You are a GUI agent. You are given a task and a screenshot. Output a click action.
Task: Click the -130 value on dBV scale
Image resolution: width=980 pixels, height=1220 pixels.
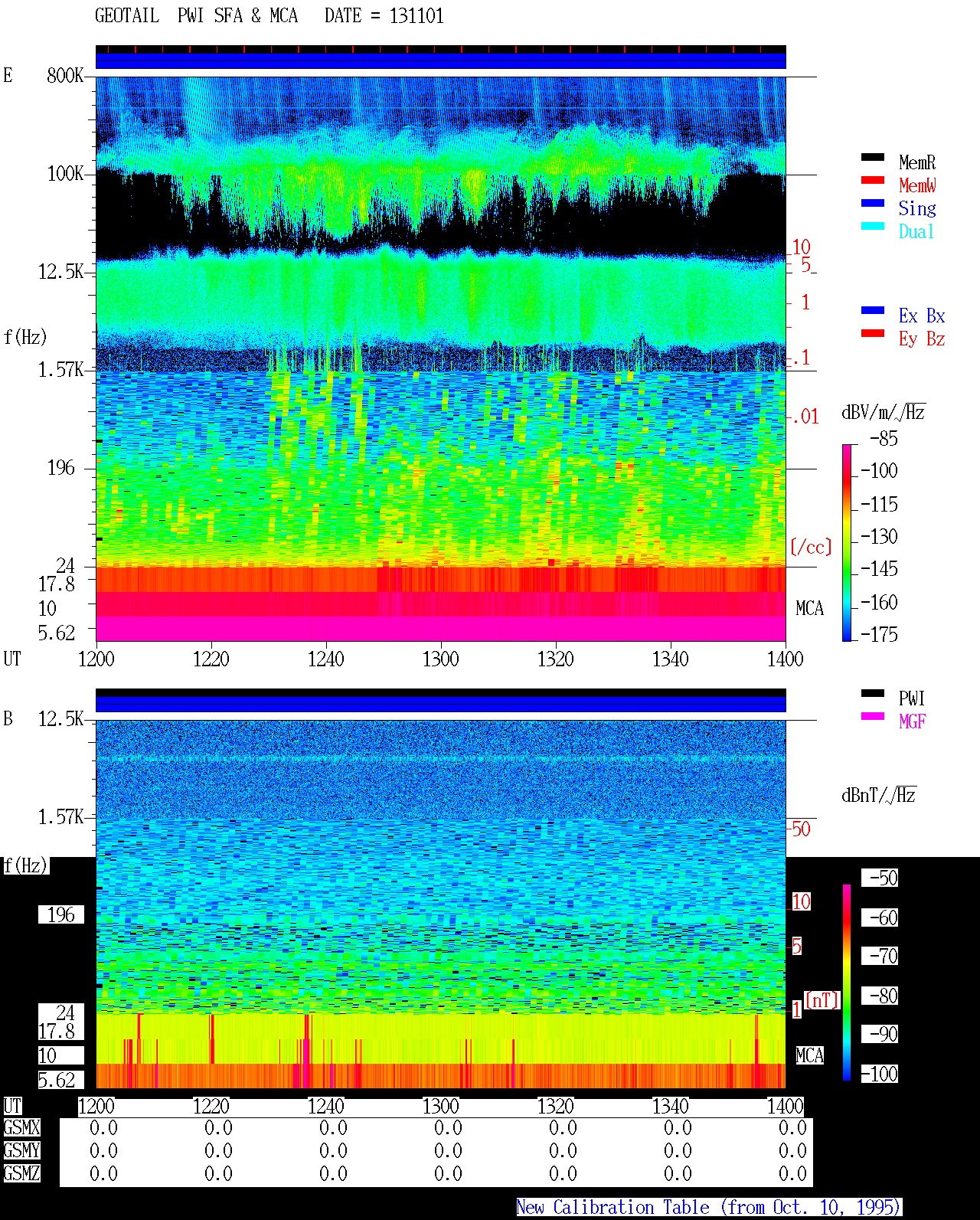click(879, 536)
